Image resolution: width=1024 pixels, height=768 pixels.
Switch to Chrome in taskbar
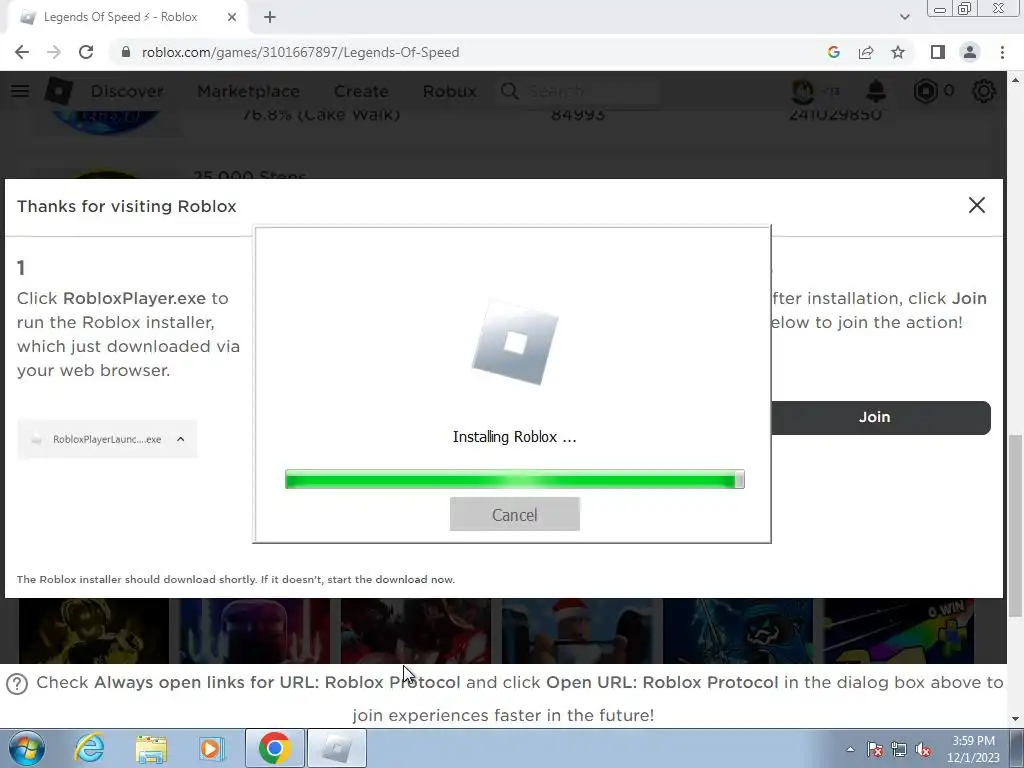pos(274,748)
